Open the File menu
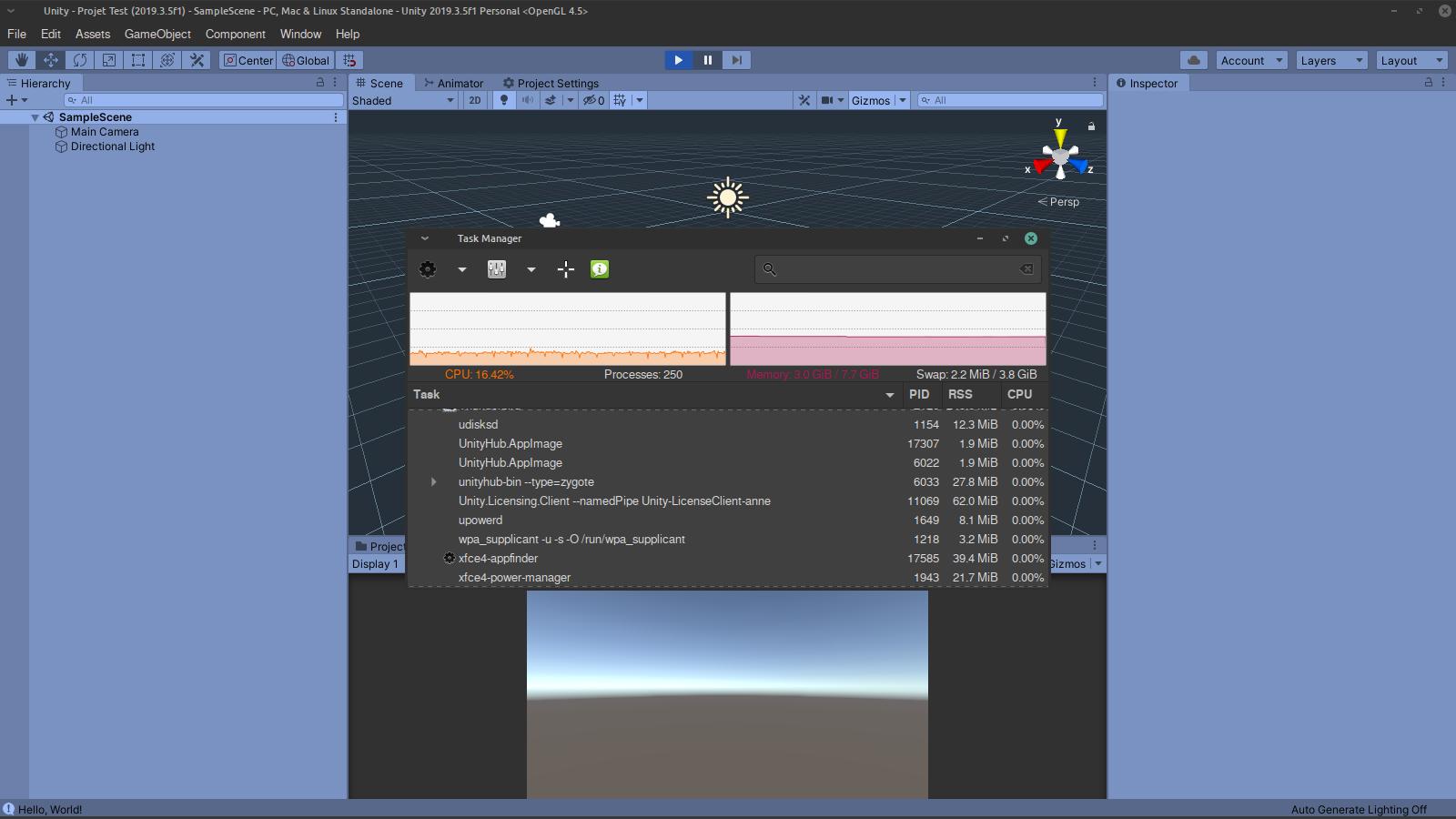The image size is (1456, 819). click(x=16, y=34)
